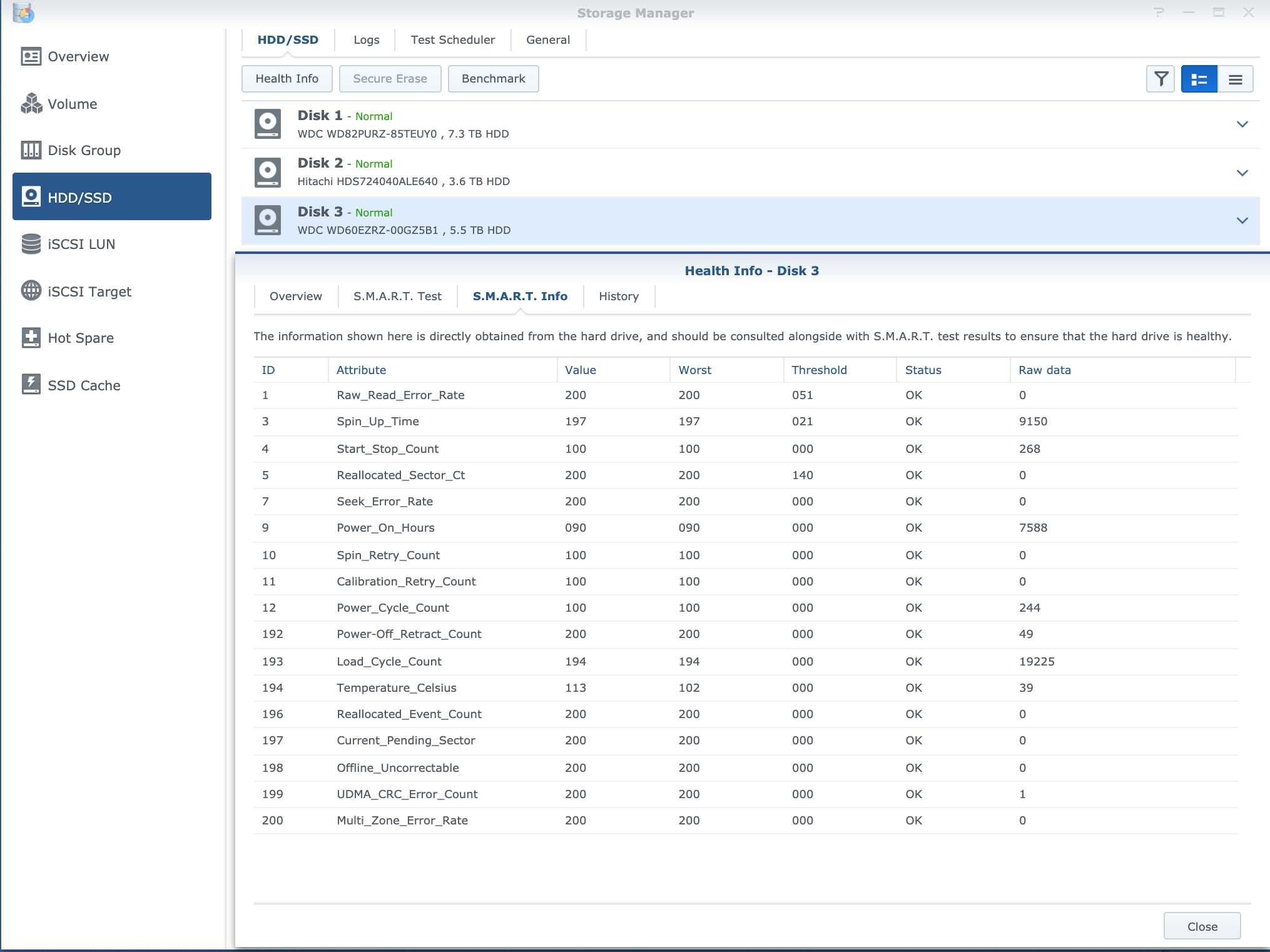This screenshot has height=952, width=1270.
Task: Switch to History tab
Action: 618,296
